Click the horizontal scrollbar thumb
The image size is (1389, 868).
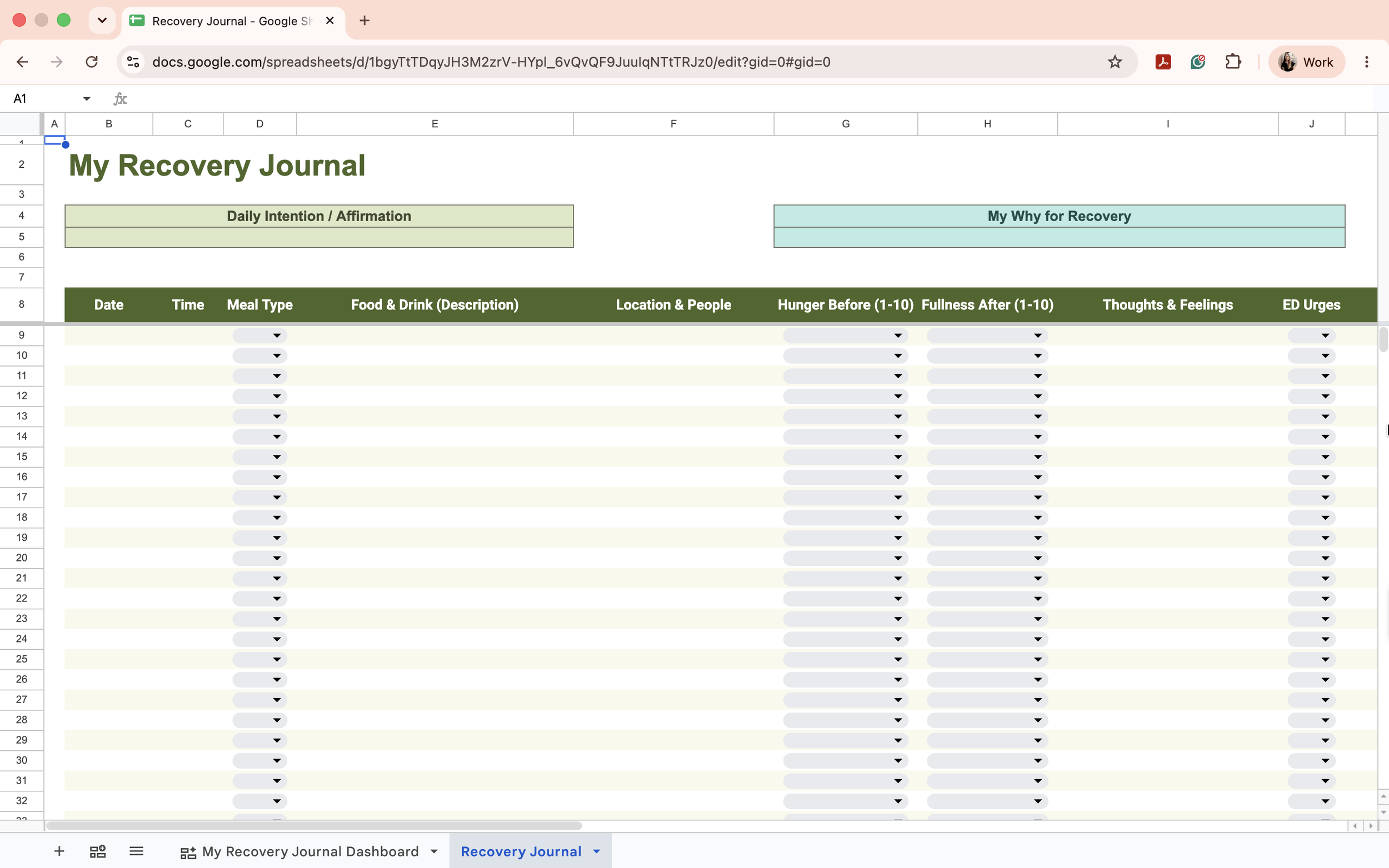point(314,826)
